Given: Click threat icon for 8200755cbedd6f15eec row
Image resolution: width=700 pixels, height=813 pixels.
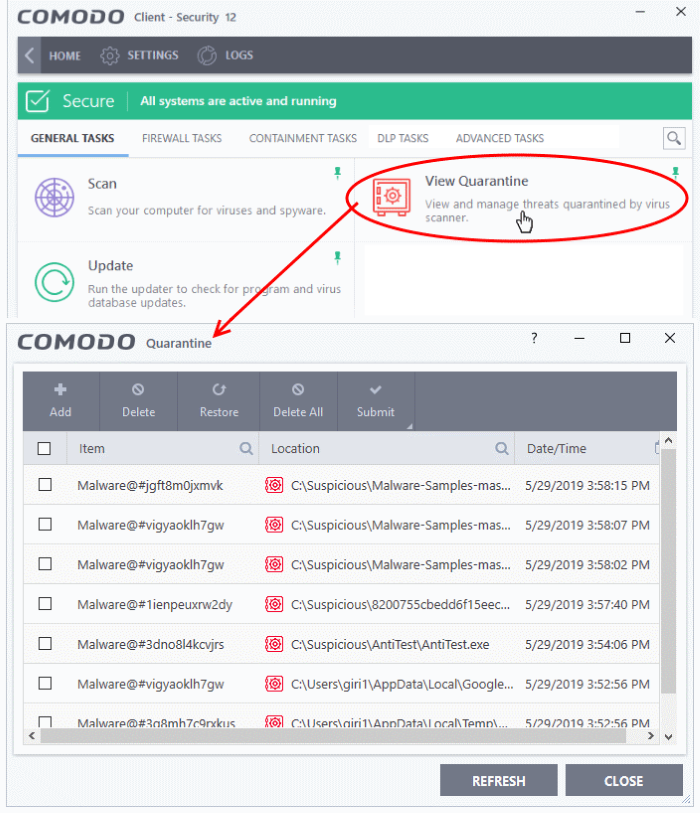Looking at the screenshot, I should coord(274,604).
